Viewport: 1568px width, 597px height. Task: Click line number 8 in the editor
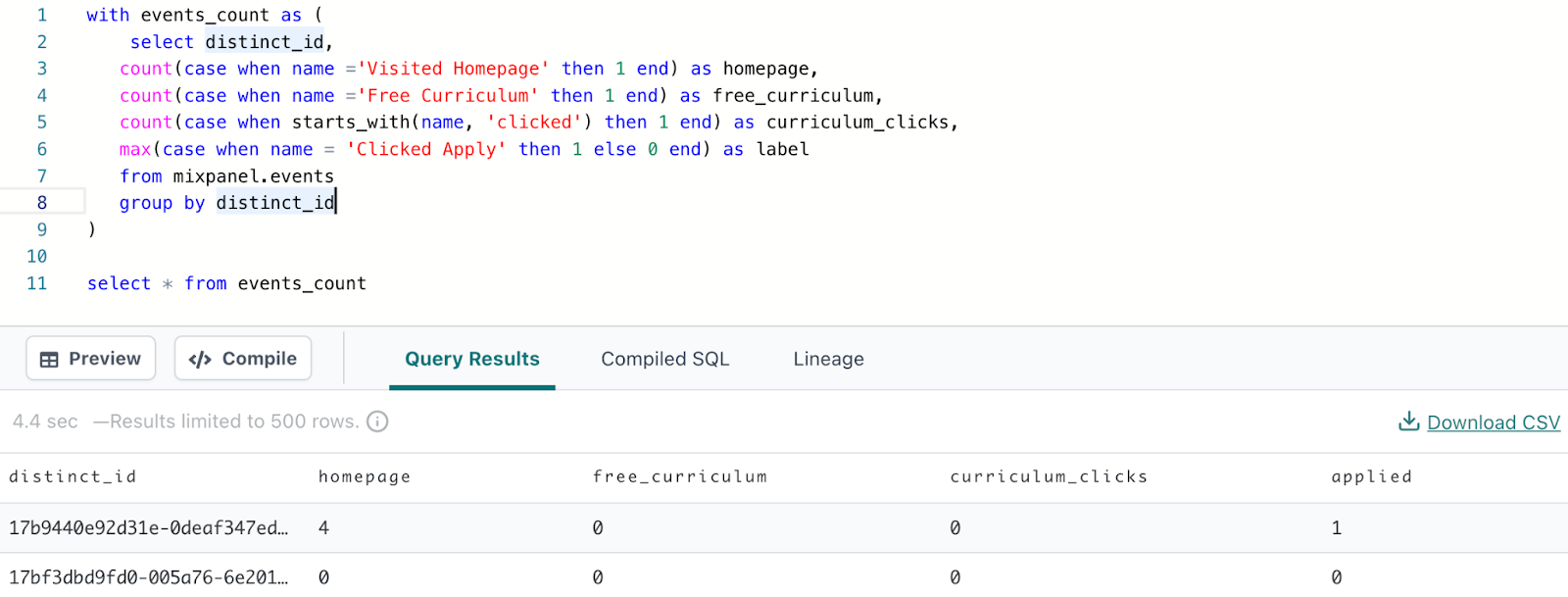coord(42,202)
